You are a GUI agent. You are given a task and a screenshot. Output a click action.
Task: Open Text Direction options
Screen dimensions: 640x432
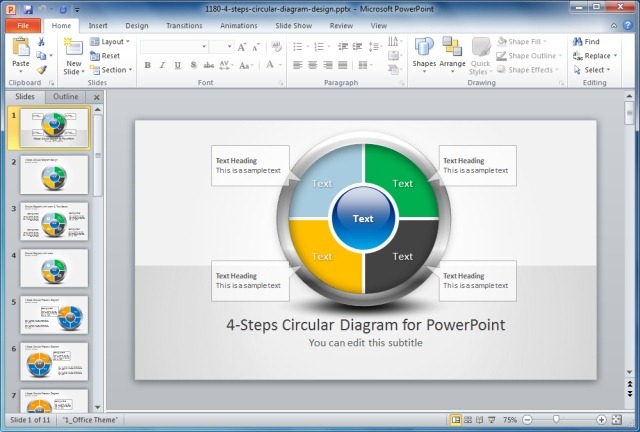(x=395, y=41)
